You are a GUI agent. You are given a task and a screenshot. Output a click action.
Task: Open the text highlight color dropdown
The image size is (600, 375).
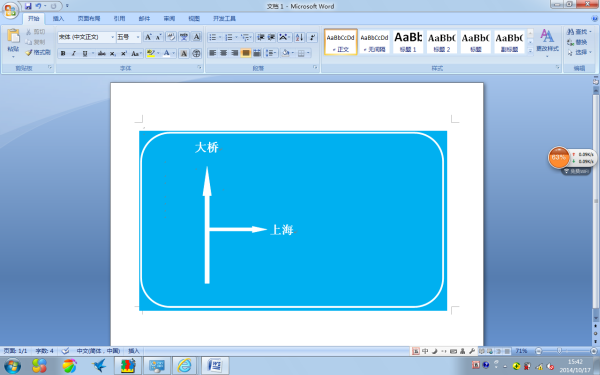158,54
